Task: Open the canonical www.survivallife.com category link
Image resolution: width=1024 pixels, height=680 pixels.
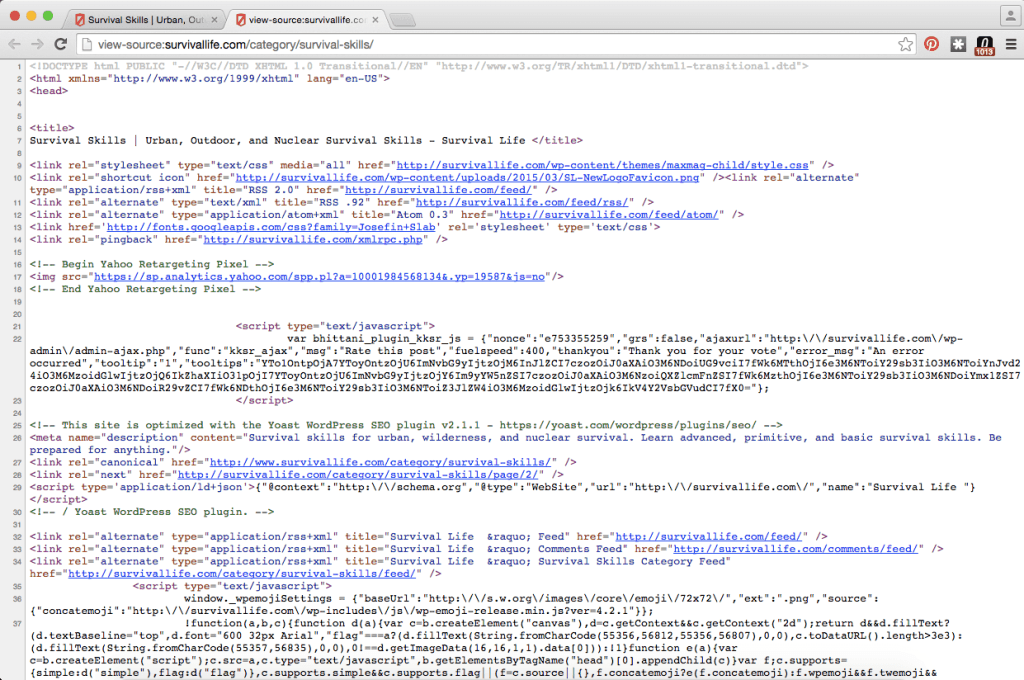Action: [380, 462]
